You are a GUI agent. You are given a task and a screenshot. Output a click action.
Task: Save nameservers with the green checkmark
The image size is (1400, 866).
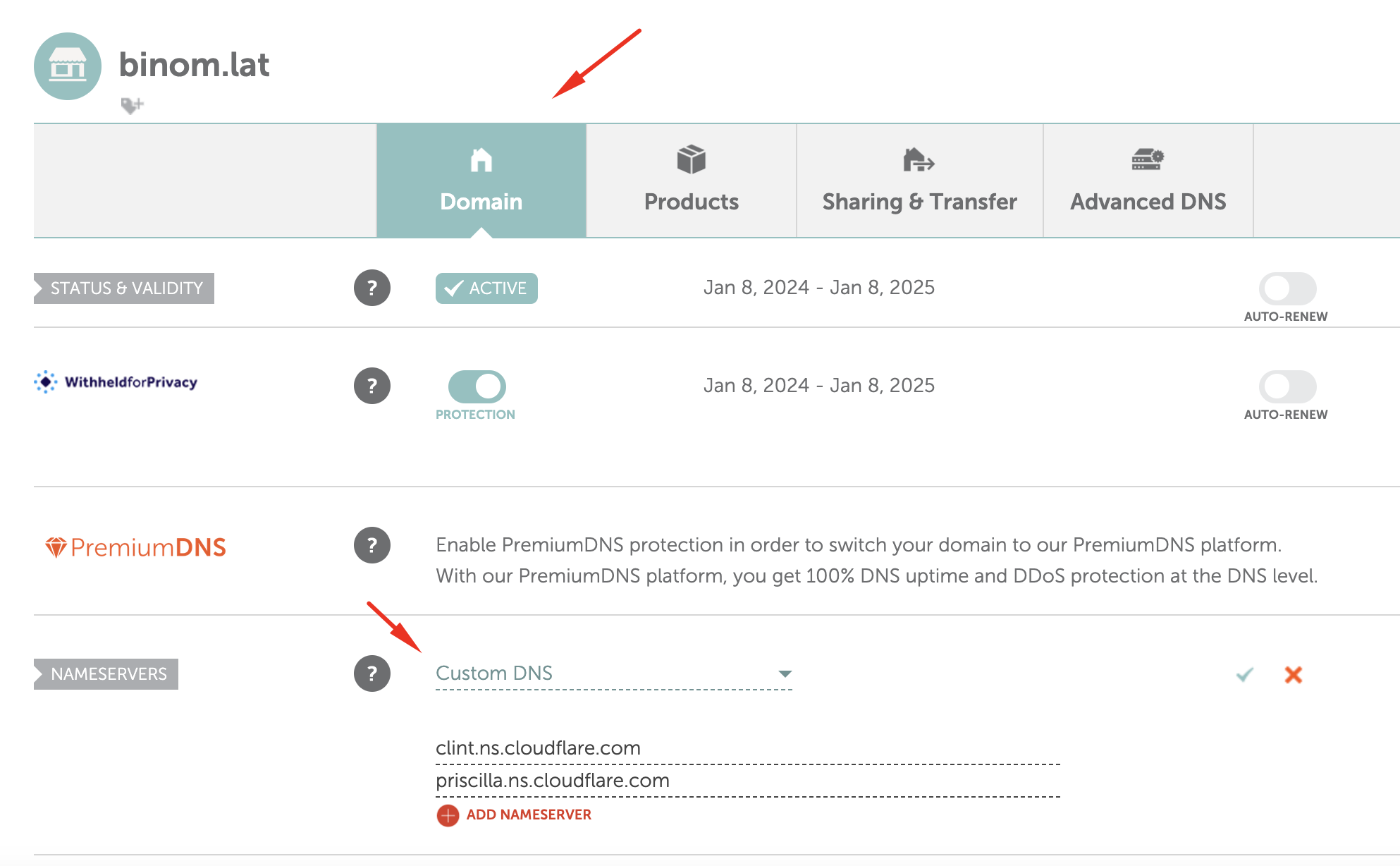(x=1245, y=675)
